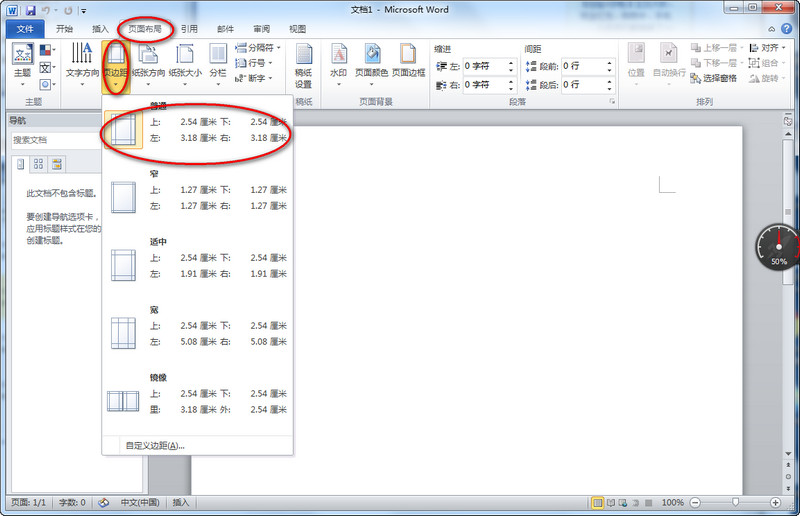
Task: Toggle the 插入 insert mode indicator
Action: click(x=181, y=503)
